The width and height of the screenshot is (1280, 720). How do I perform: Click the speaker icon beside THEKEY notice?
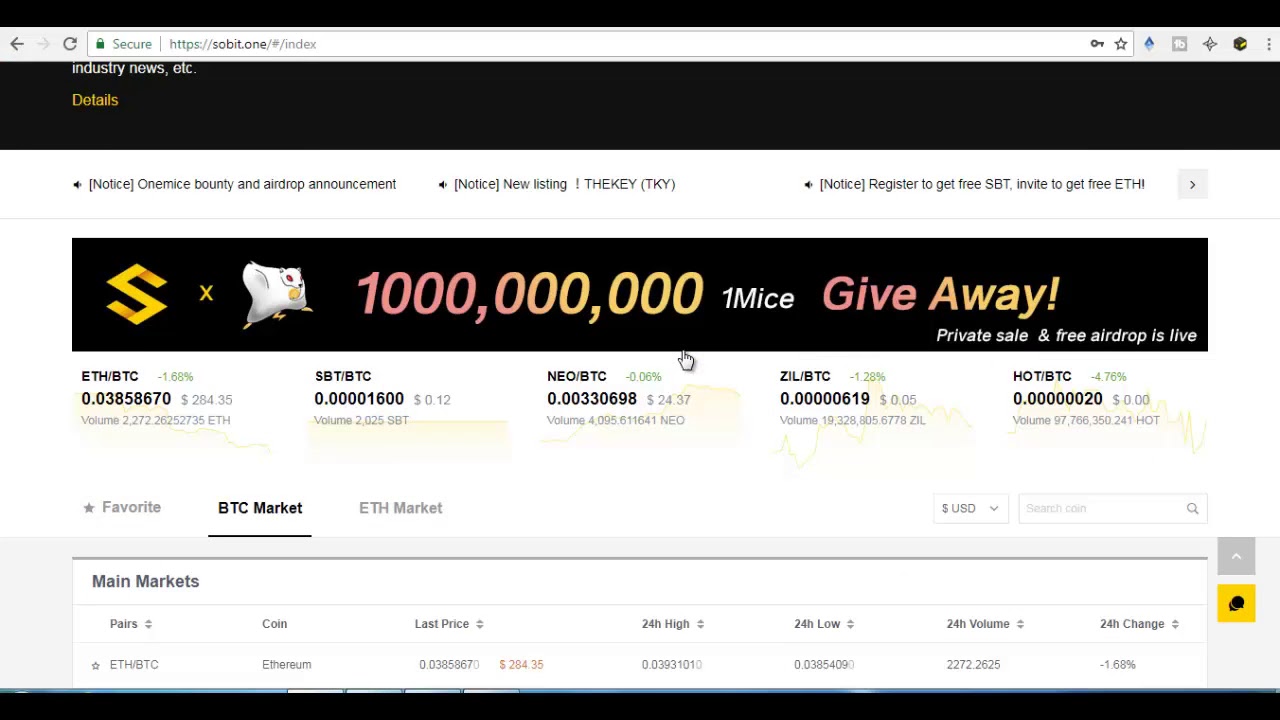[443, 184]
